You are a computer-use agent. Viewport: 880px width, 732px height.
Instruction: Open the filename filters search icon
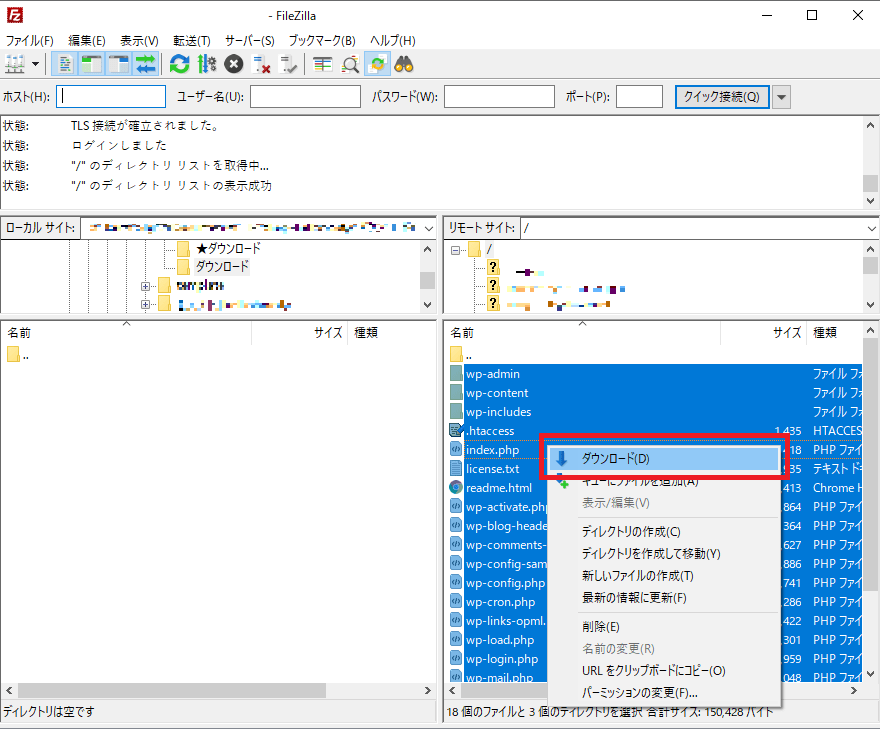[x=350, y=64]
